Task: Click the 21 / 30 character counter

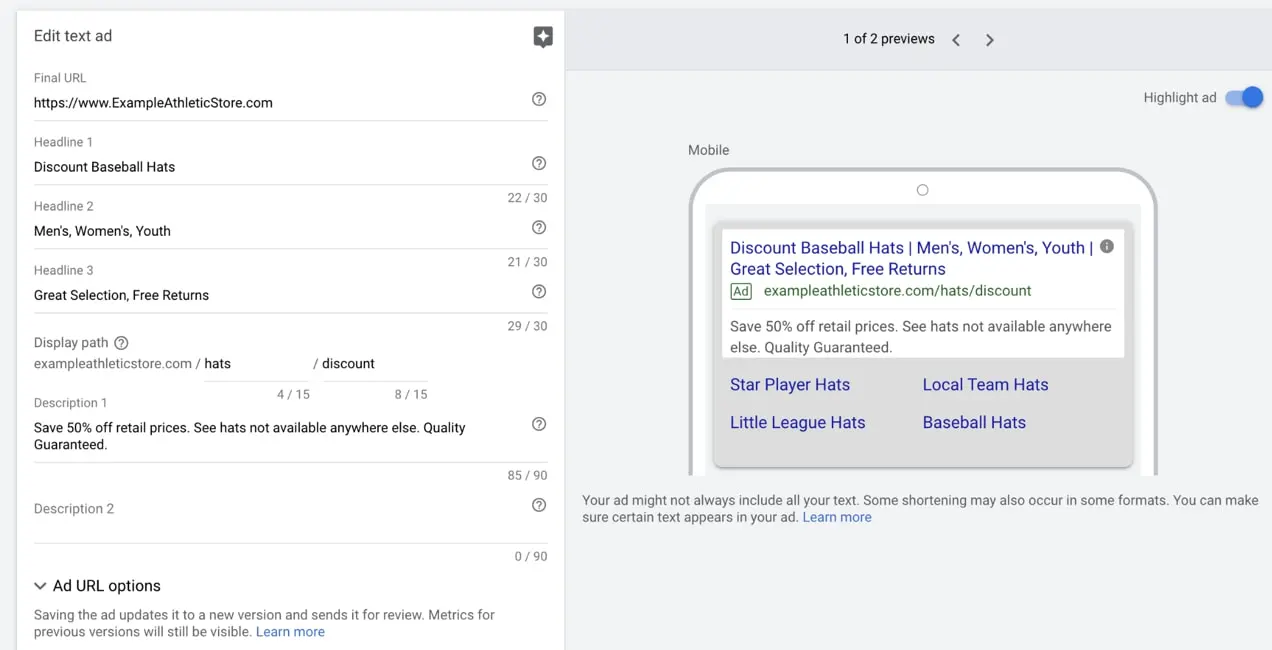Action: pos(527,262)
